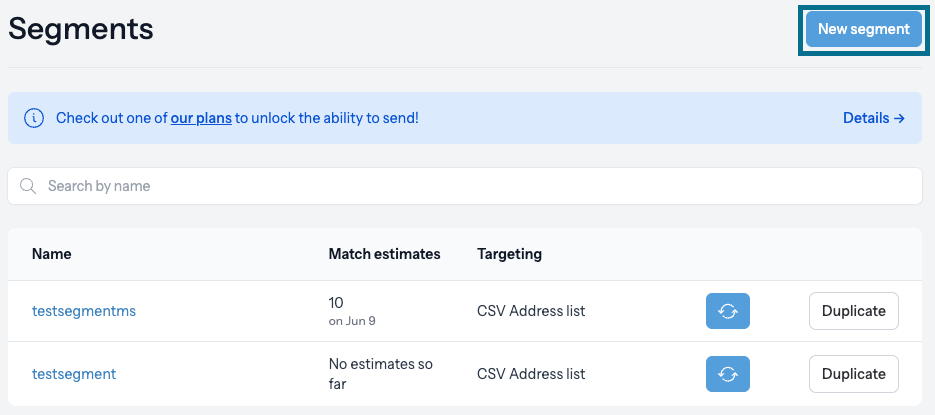Click CSV Address list in testsegmentms row

[531, 311]
